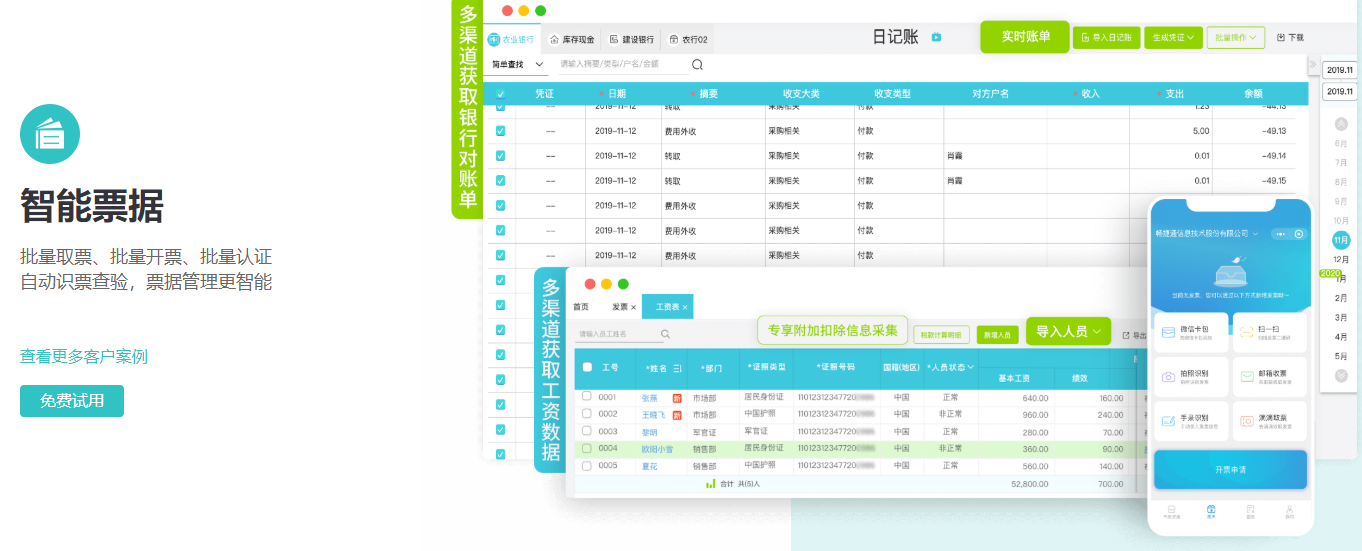This screenshot has width=1362, height=551.
Task: Toggle select-all checkbox in journal header
Action: click(x=500, y=94)
